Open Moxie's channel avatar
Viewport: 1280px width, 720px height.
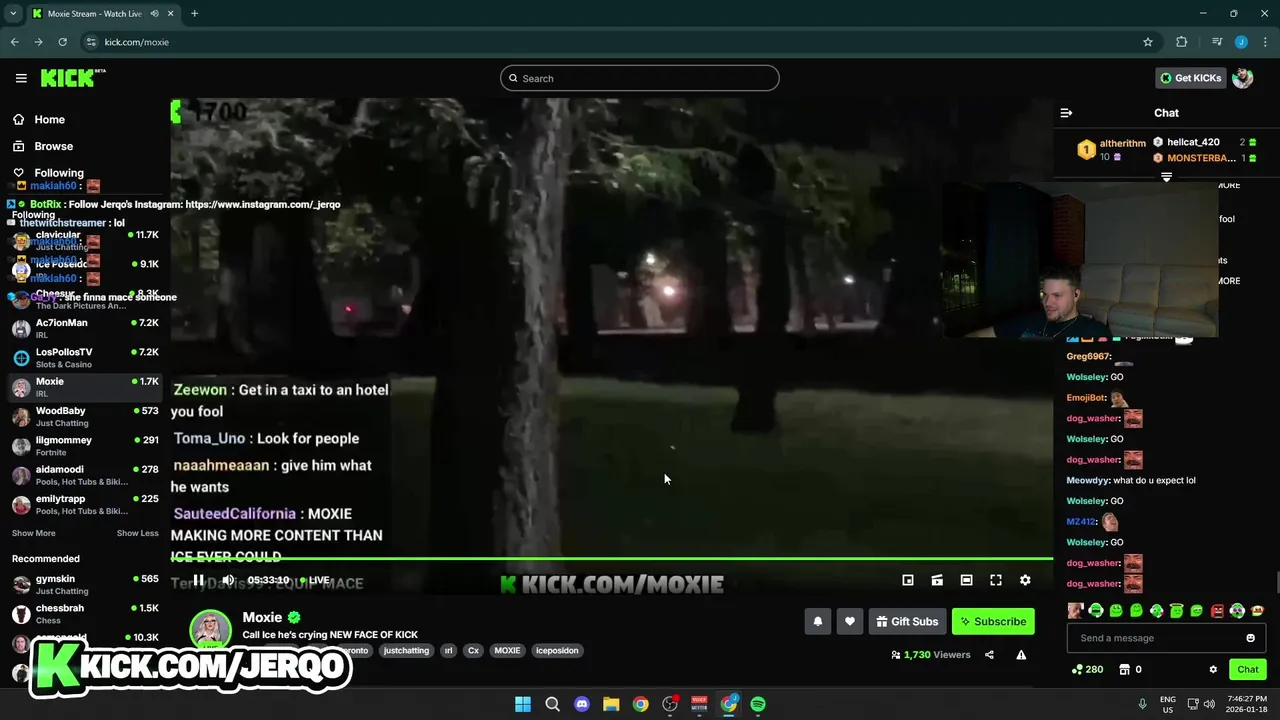211,629
